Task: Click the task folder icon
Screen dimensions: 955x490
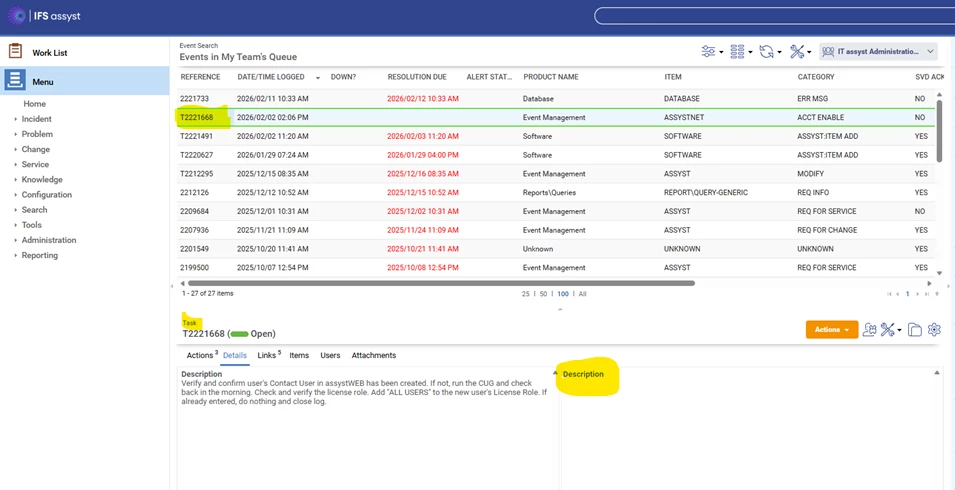Action: coord(914,330)
